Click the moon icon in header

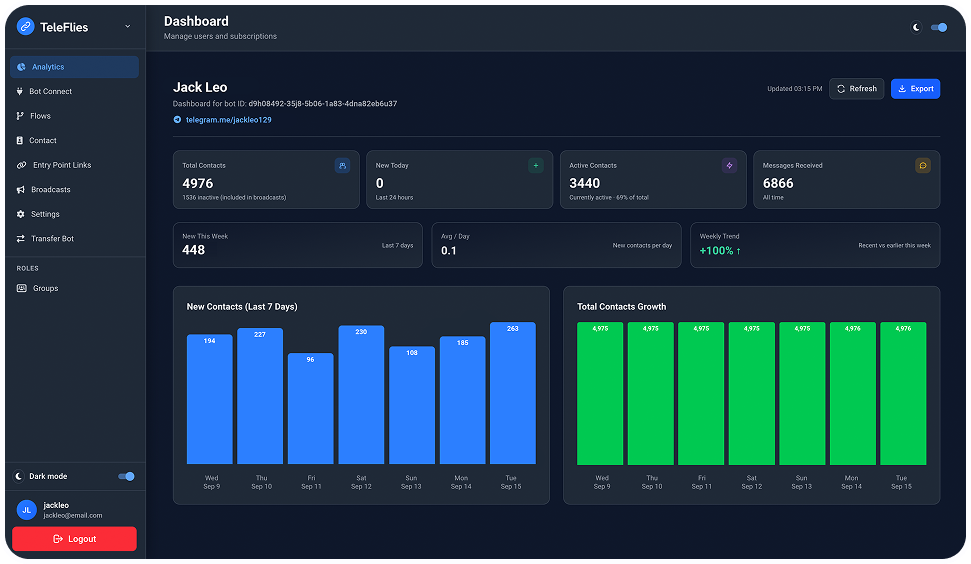pos(916,27)
